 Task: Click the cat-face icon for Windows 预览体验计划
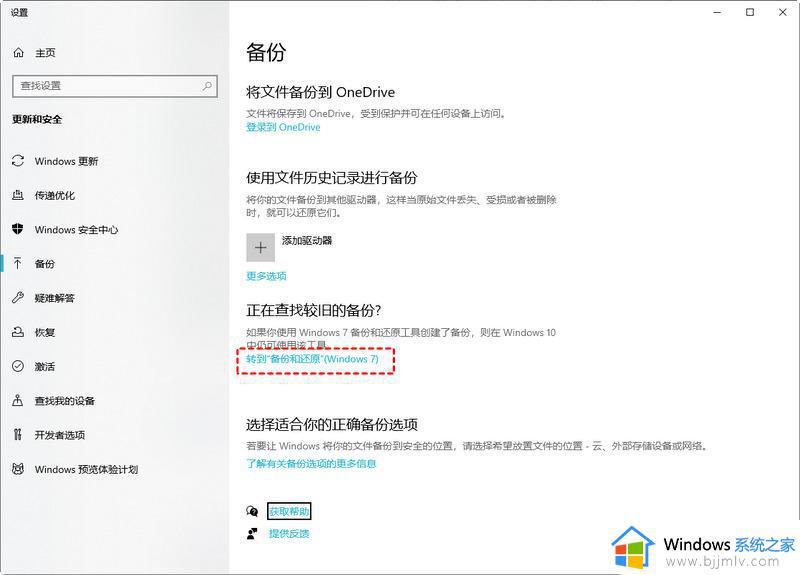pyautogui.click(x=18, y=468)
